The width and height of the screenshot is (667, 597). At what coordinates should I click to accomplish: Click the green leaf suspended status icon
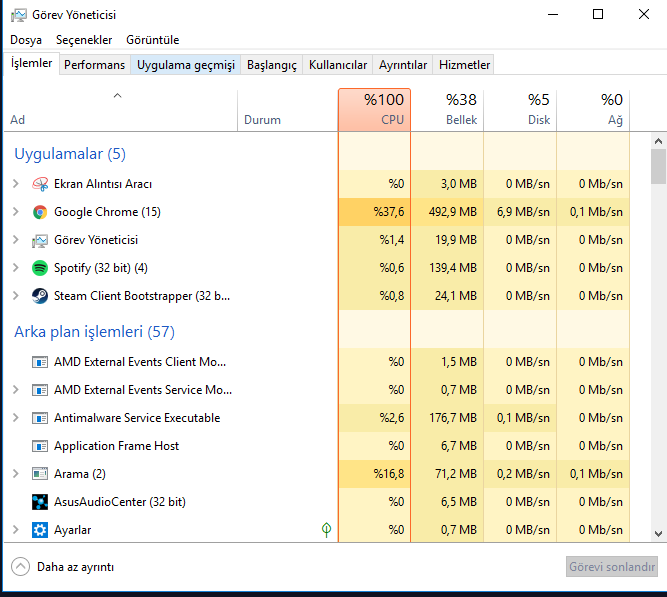(x=326, y=529)
